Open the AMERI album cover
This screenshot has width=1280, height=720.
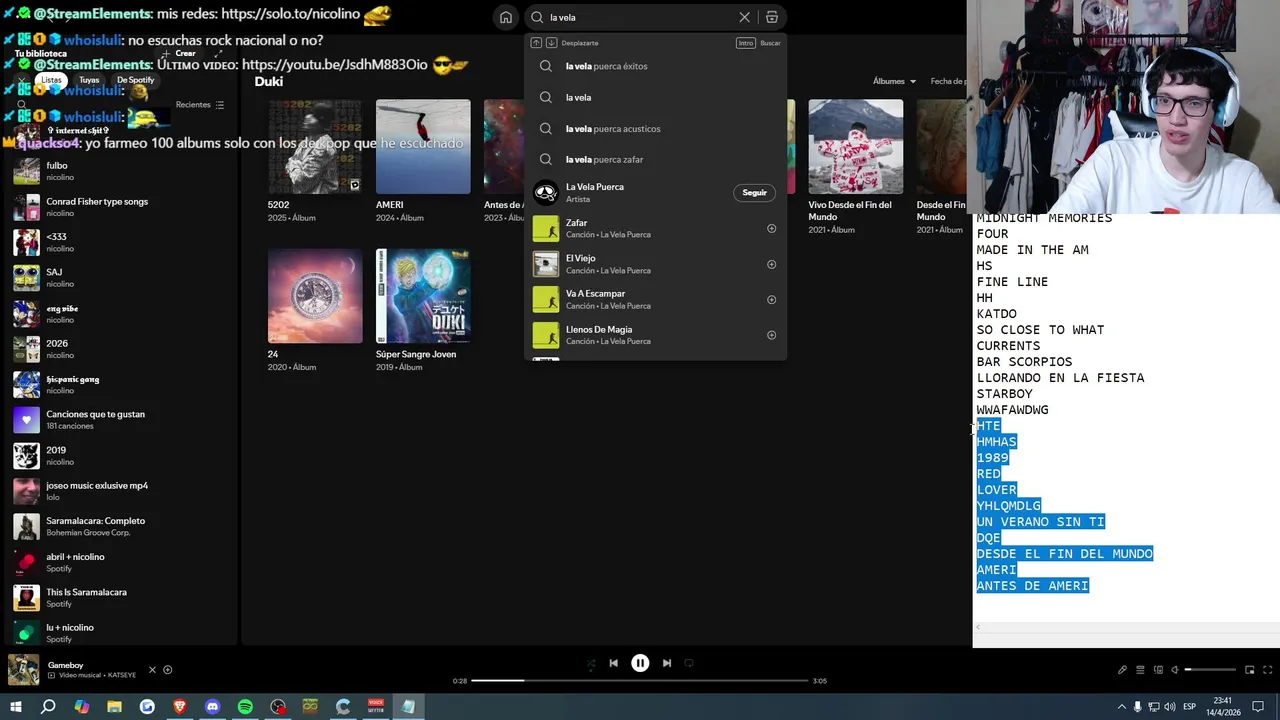[x=423, y=146]
